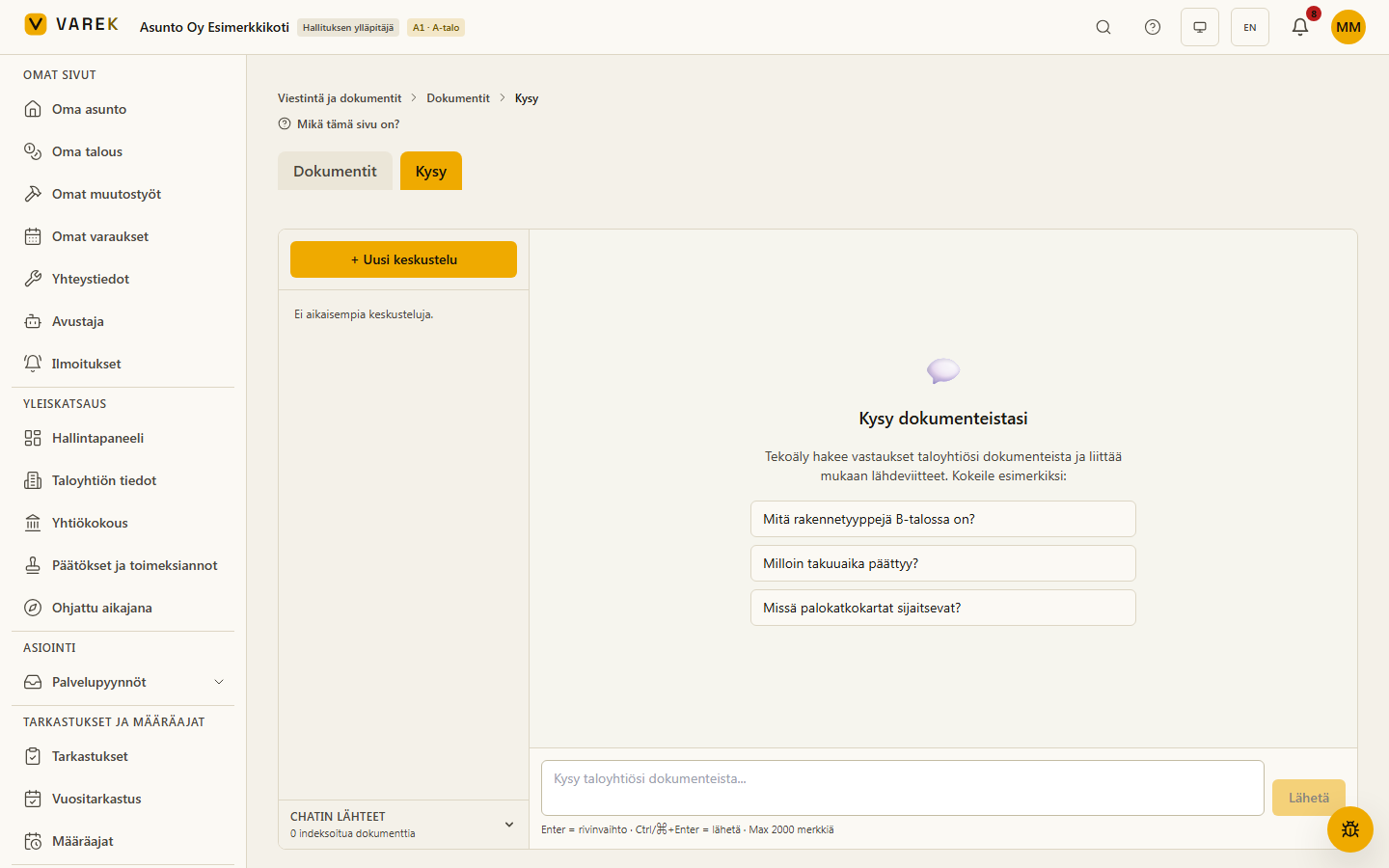
Task: Click the Yhtiökokous landmark icon
Action: click(33, 523)
